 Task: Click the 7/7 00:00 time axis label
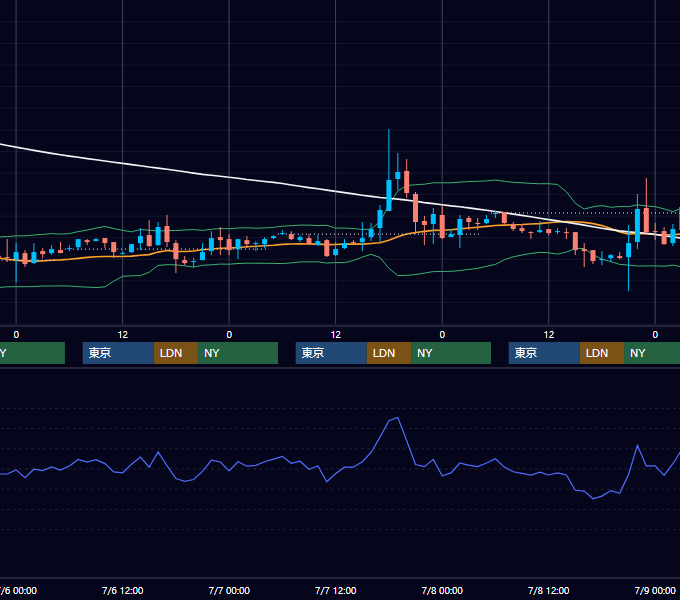pyautogui.click(x=229, y=590)
